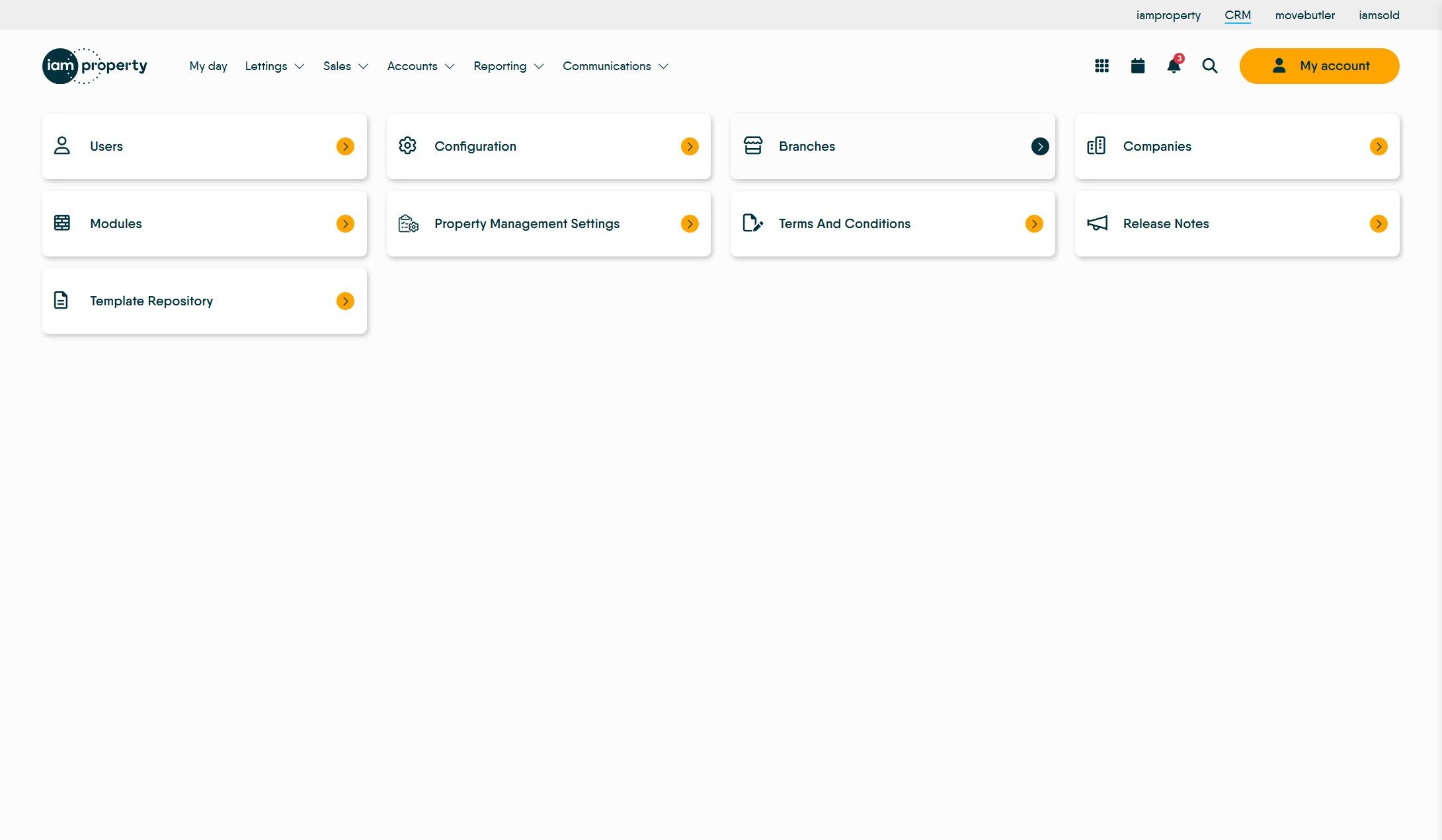
Task: Go to My day
Action: tap(208, 66)
